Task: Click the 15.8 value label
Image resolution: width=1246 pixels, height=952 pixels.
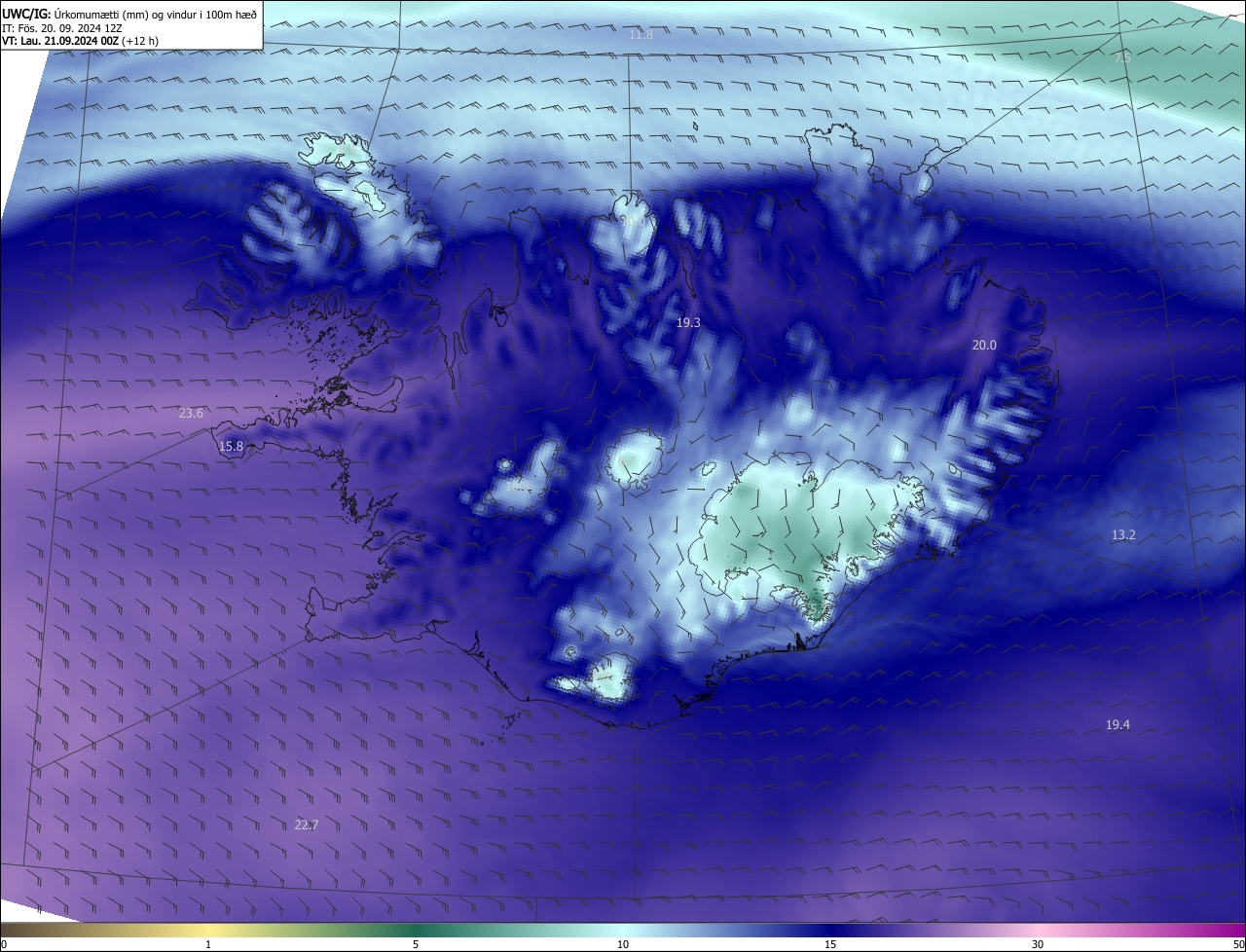Action: pyautogui.click(x=231, y=447)
